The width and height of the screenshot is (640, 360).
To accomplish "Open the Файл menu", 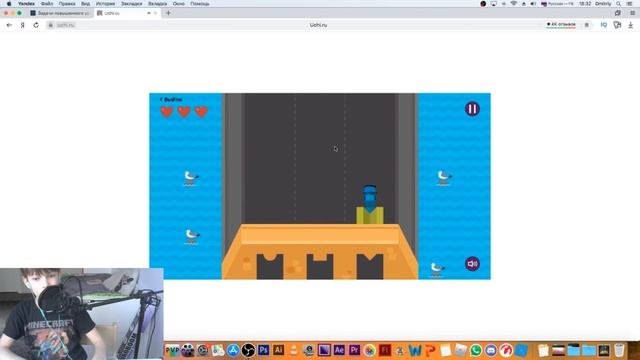I will click(x=47, y=4).
